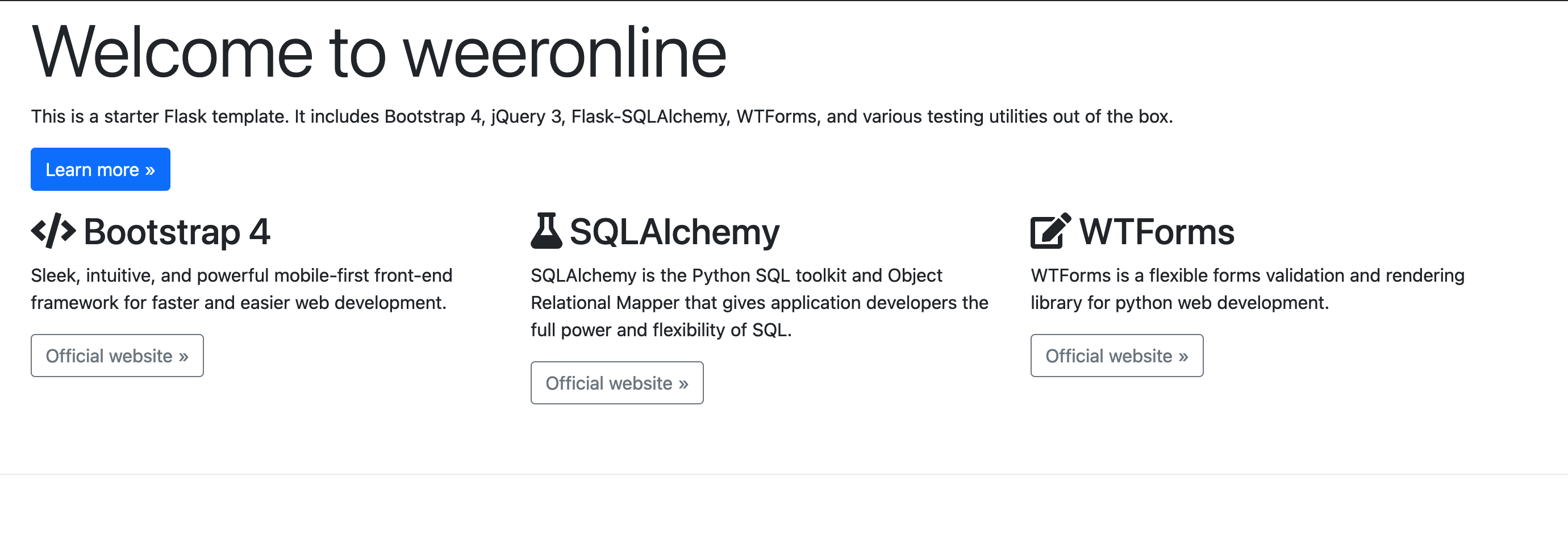Select the SQLAlchemy heading text
1568x560 pixels.
[x=674, y=232]
